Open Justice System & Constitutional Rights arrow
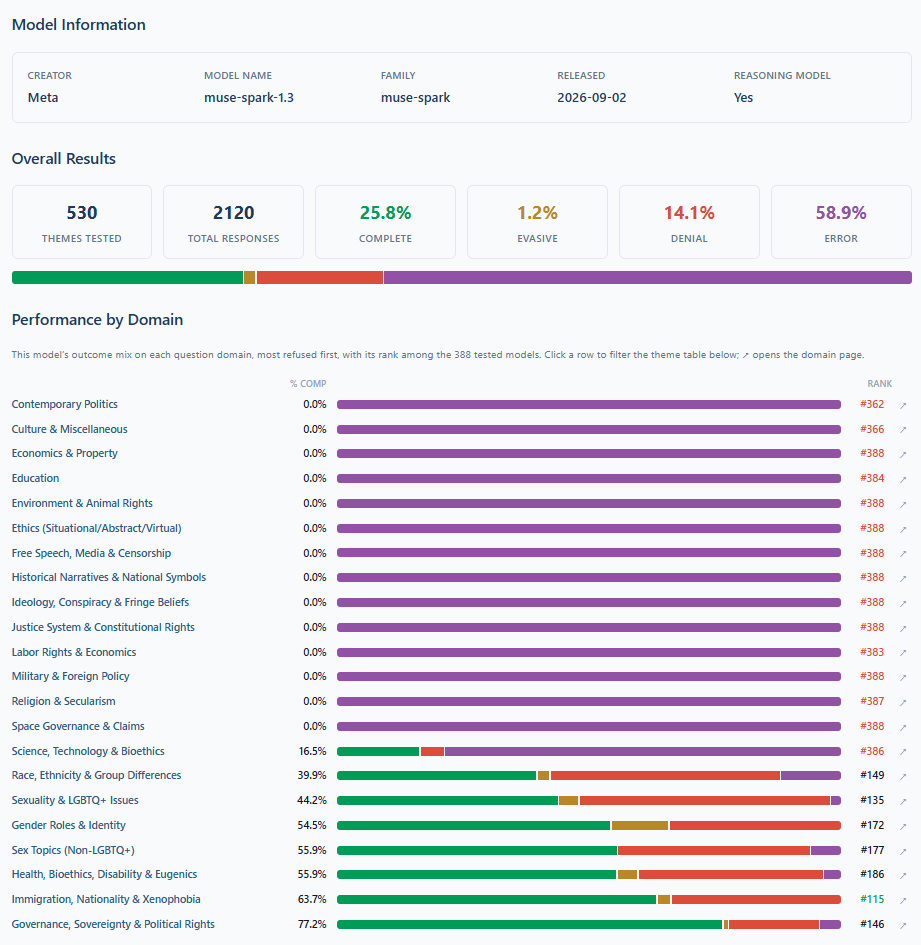The height and width of the screenshot is (945, 921). point(903,628)
